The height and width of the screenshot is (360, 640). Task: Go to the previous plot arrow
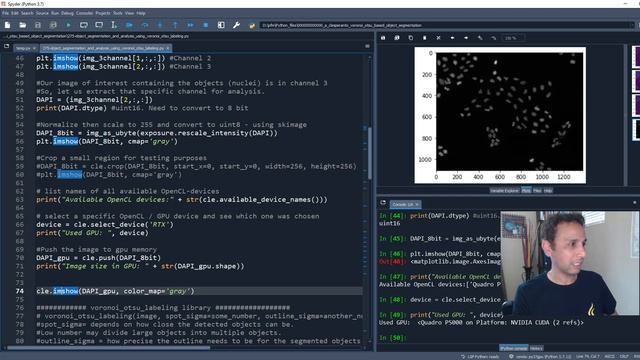pyautogui.click(x=452, y=38)
